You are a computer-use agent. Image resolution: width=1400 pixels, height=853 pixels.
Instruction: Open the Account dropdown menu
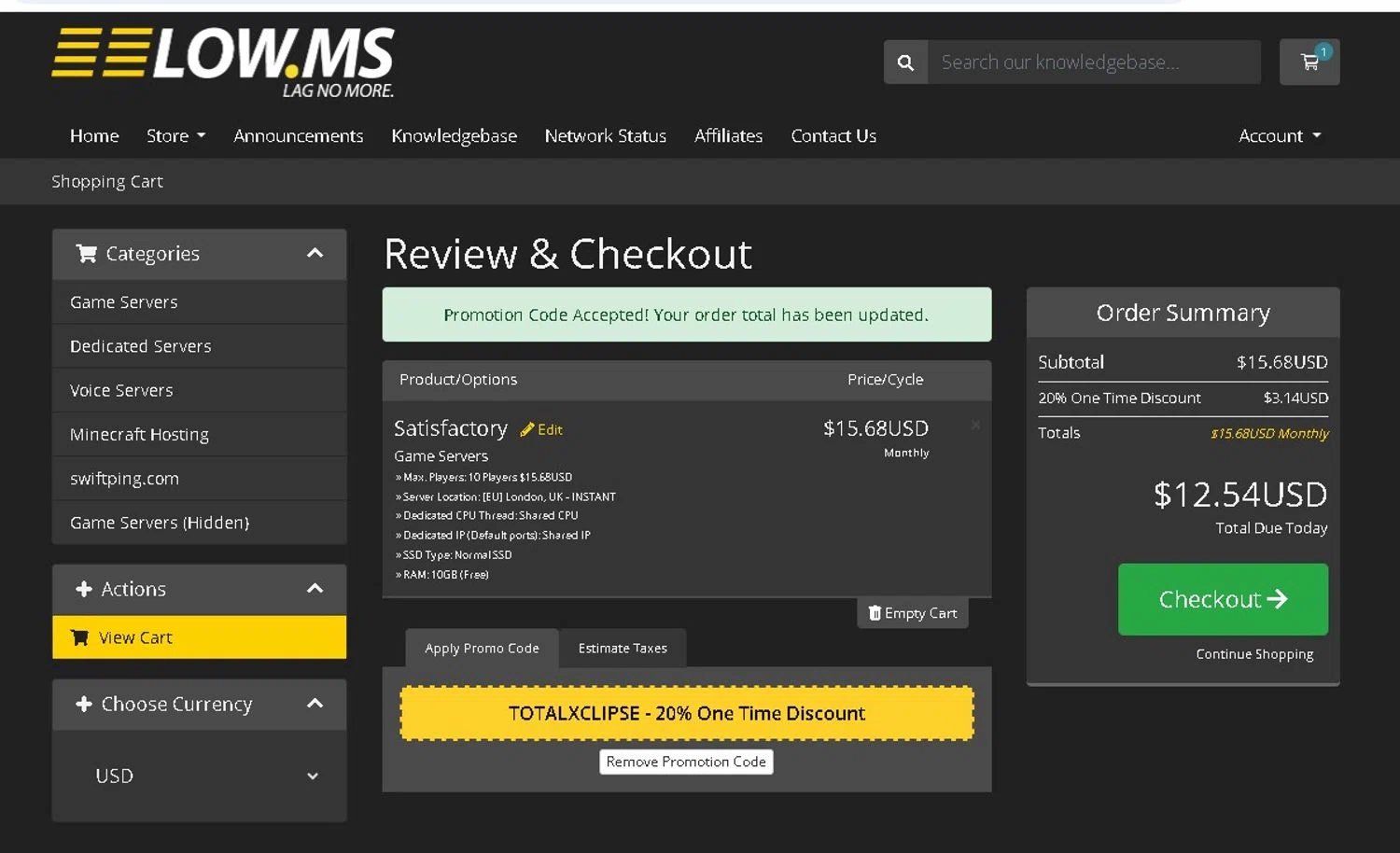click(x=1280, y=136)
